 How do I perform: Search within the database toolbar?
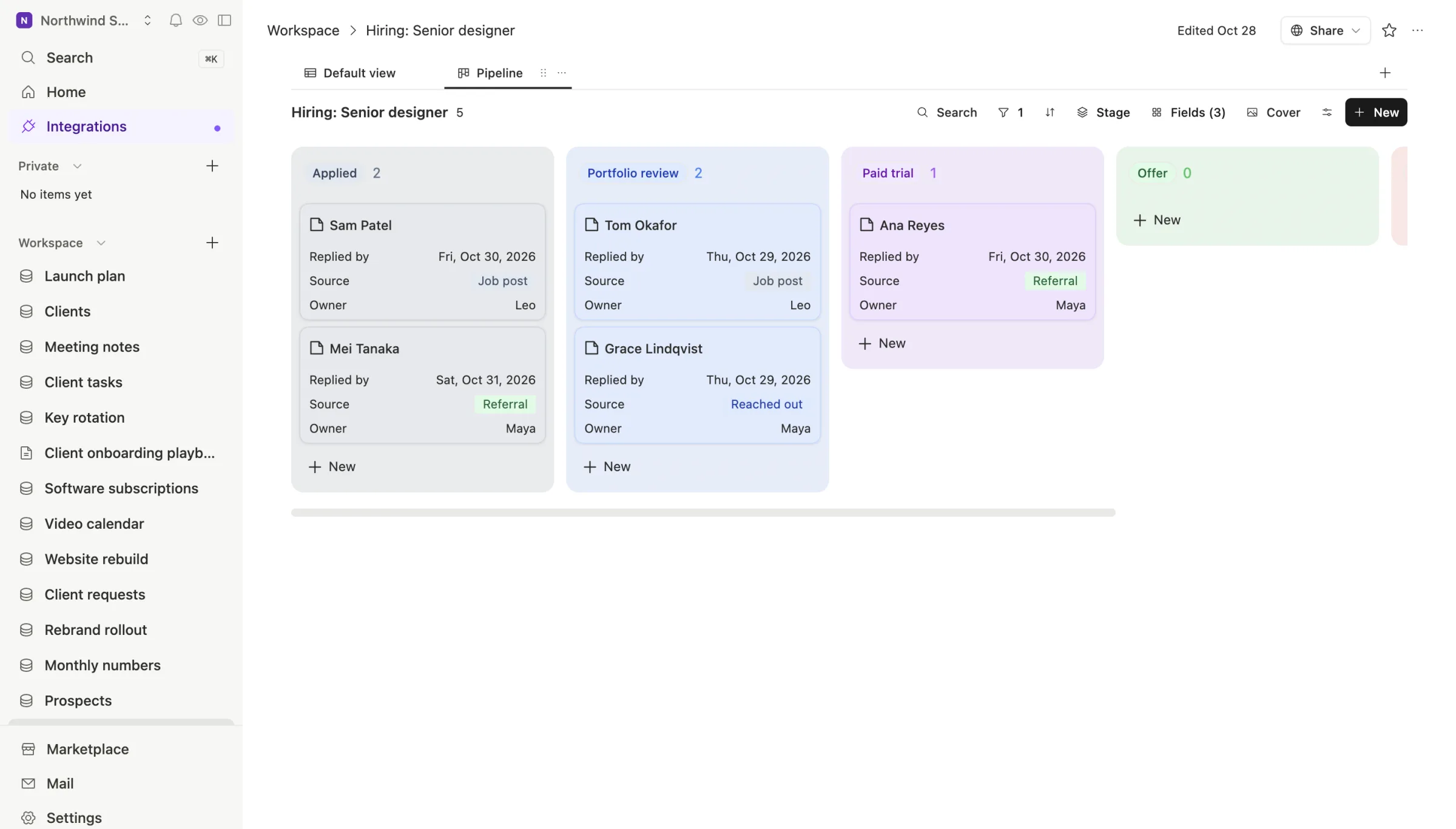(x=946, y=113)
